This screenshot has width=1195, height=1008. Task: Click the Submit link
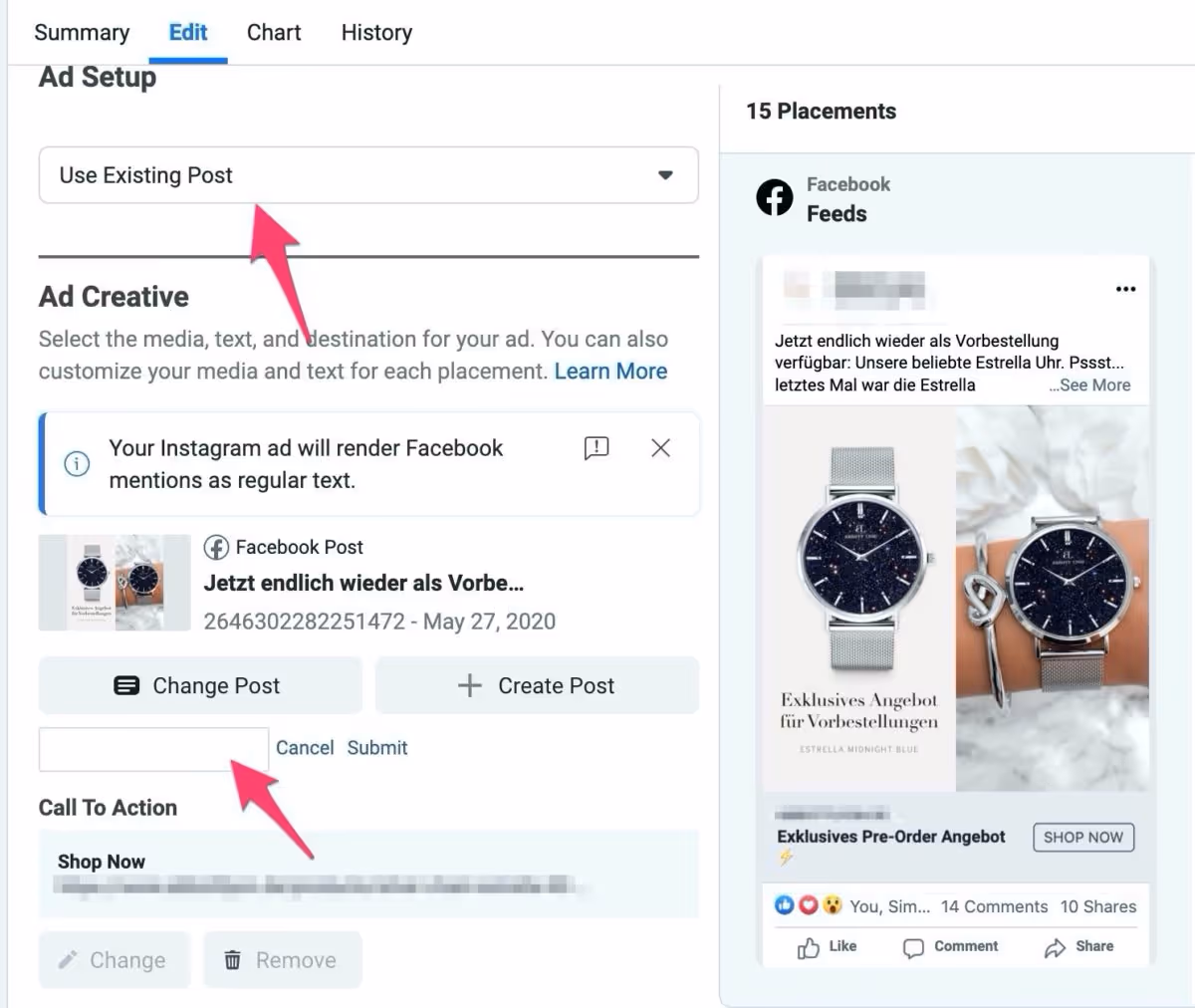click(x=377, y=748)
